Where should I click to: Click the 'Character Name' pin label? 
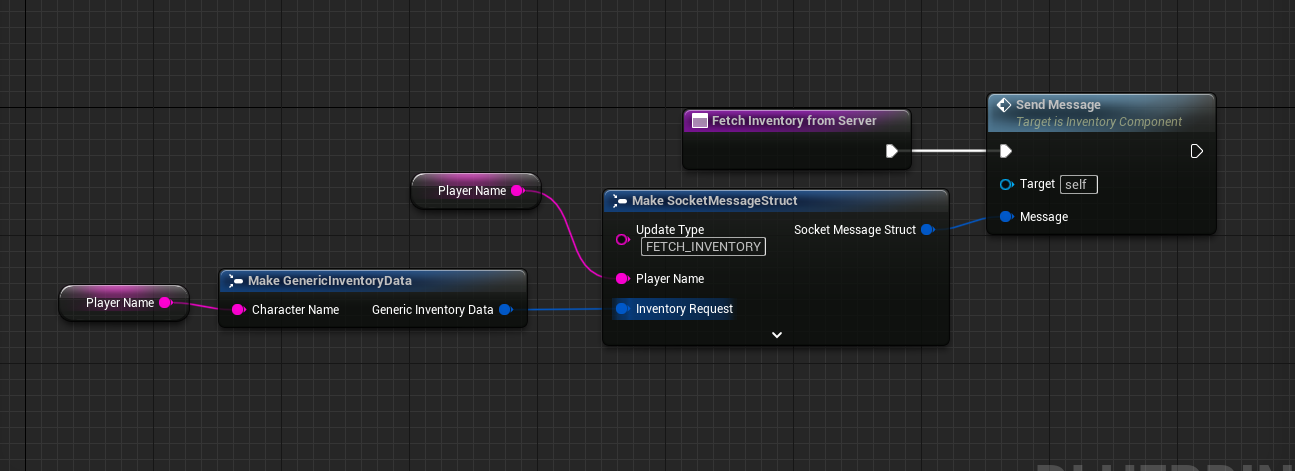295,310
